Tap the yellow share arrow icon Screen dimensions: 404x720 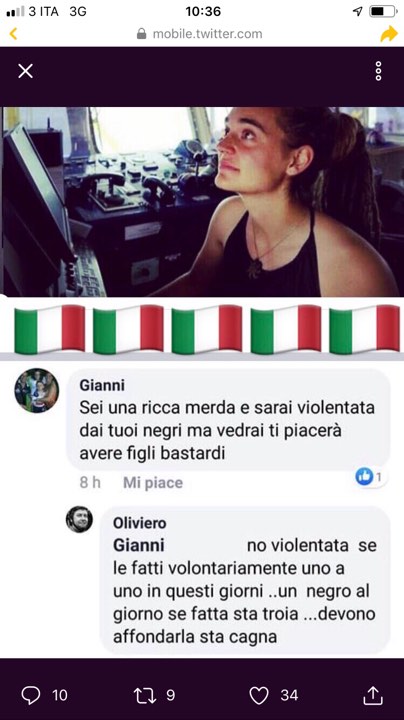point(389,34)
